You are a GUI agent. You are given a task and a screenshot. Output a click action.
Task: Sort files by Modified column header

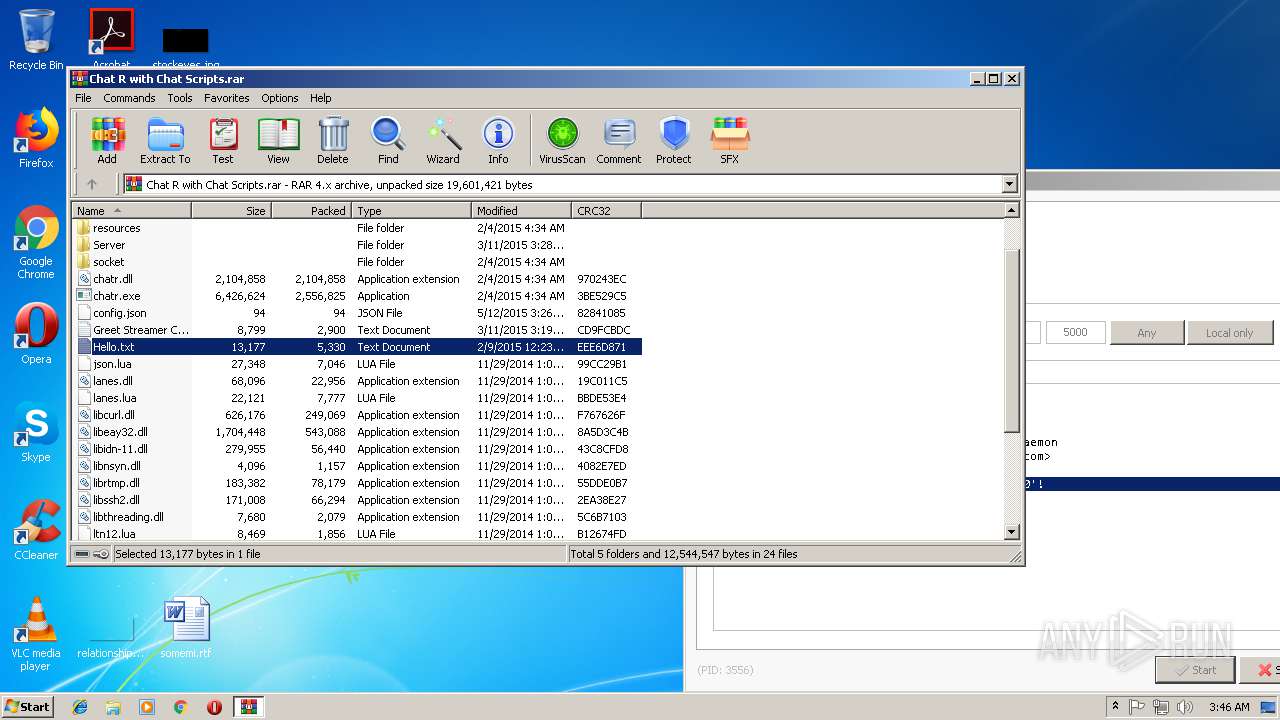tap(521, 210)
